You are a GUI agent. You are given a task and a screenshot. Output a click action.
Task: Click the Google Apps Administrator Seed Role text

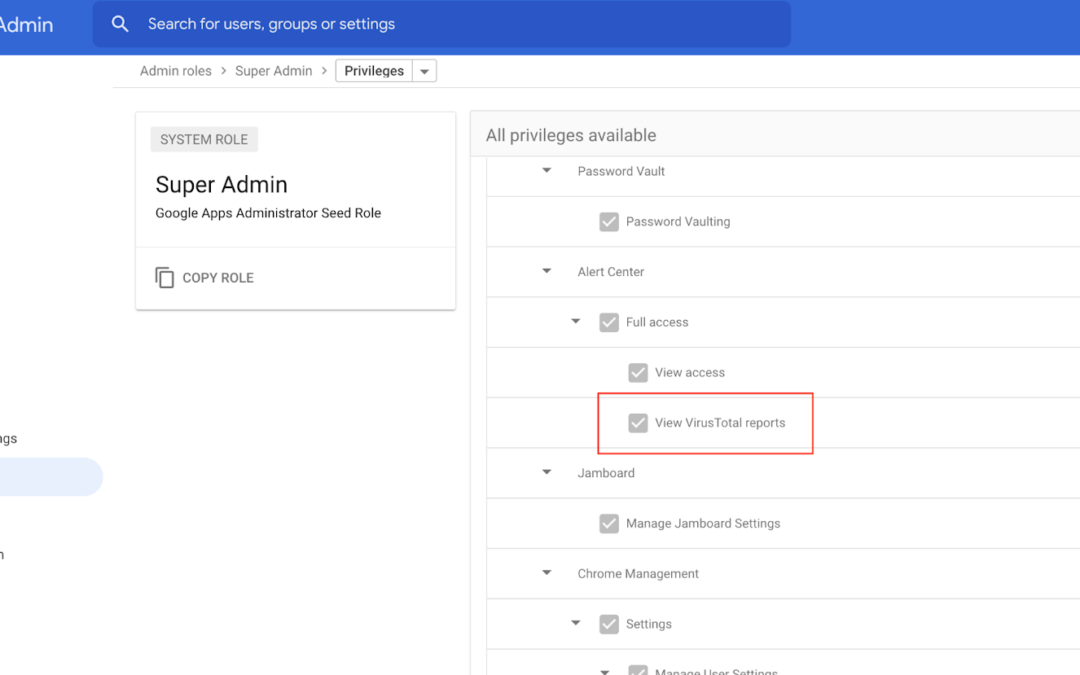tap(268, 213)
